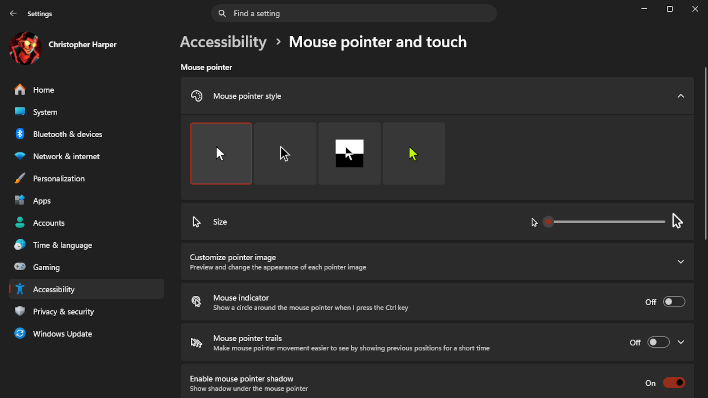708x398 pixels.
Task: Click the pointer Size slider track
Action: point(605,222)
